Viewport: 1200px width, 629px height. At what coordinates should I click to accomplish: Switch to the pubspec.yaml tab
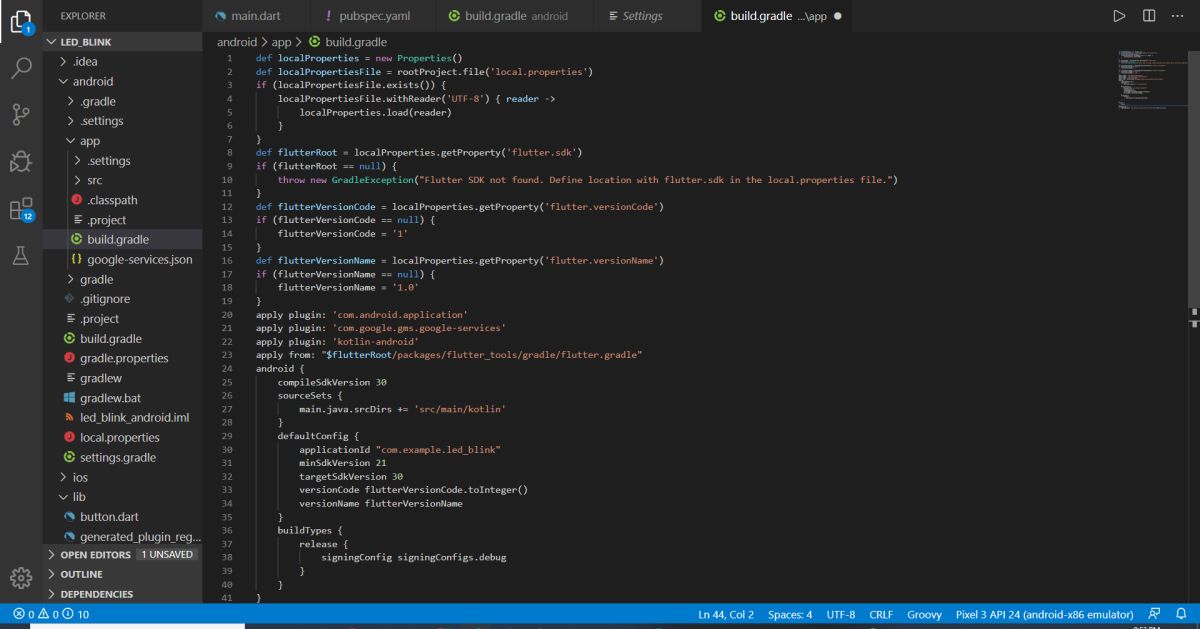(x=371, y=16)
